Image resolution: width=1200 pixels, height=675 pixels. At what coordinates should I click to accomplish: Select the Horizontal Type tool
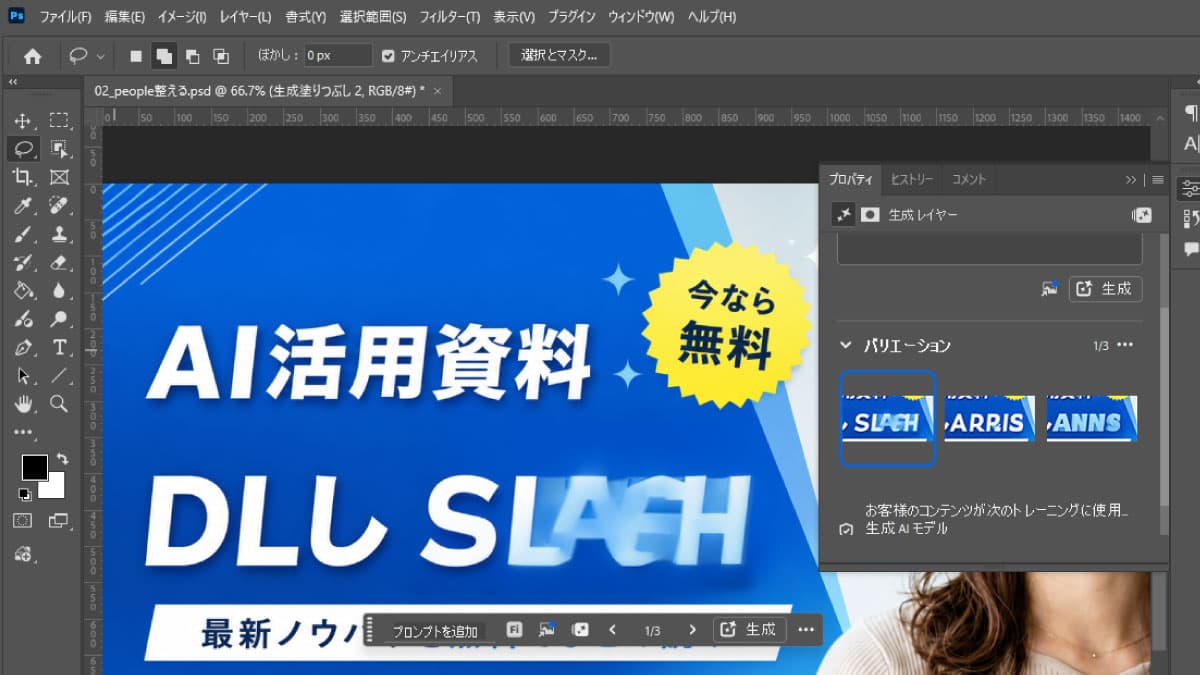(59, 348)
